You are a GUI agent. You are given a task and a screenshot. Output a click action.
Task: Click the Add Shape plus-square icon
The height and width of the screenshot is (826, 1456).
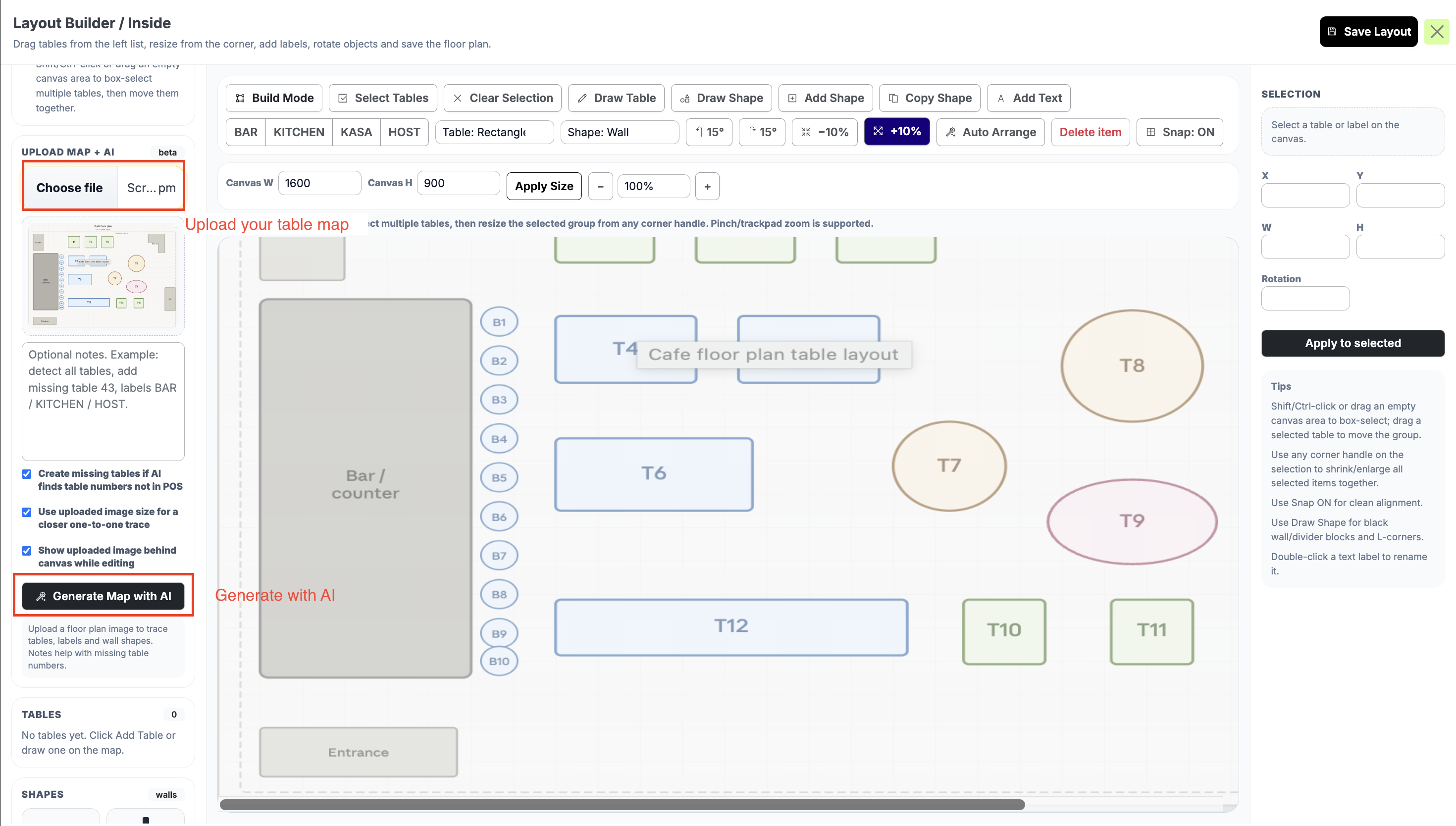click(792, 98)
